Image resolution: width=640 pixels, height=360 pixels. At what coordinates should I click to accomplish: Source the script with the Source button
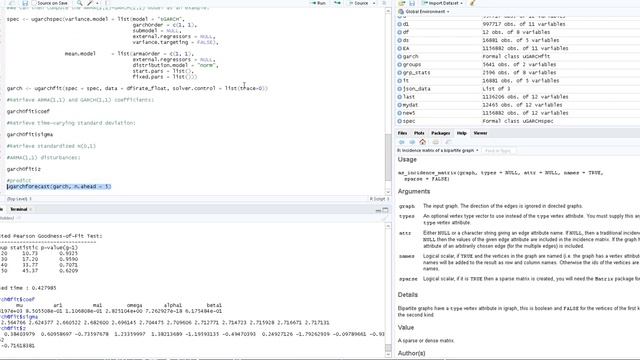(359, 3)
